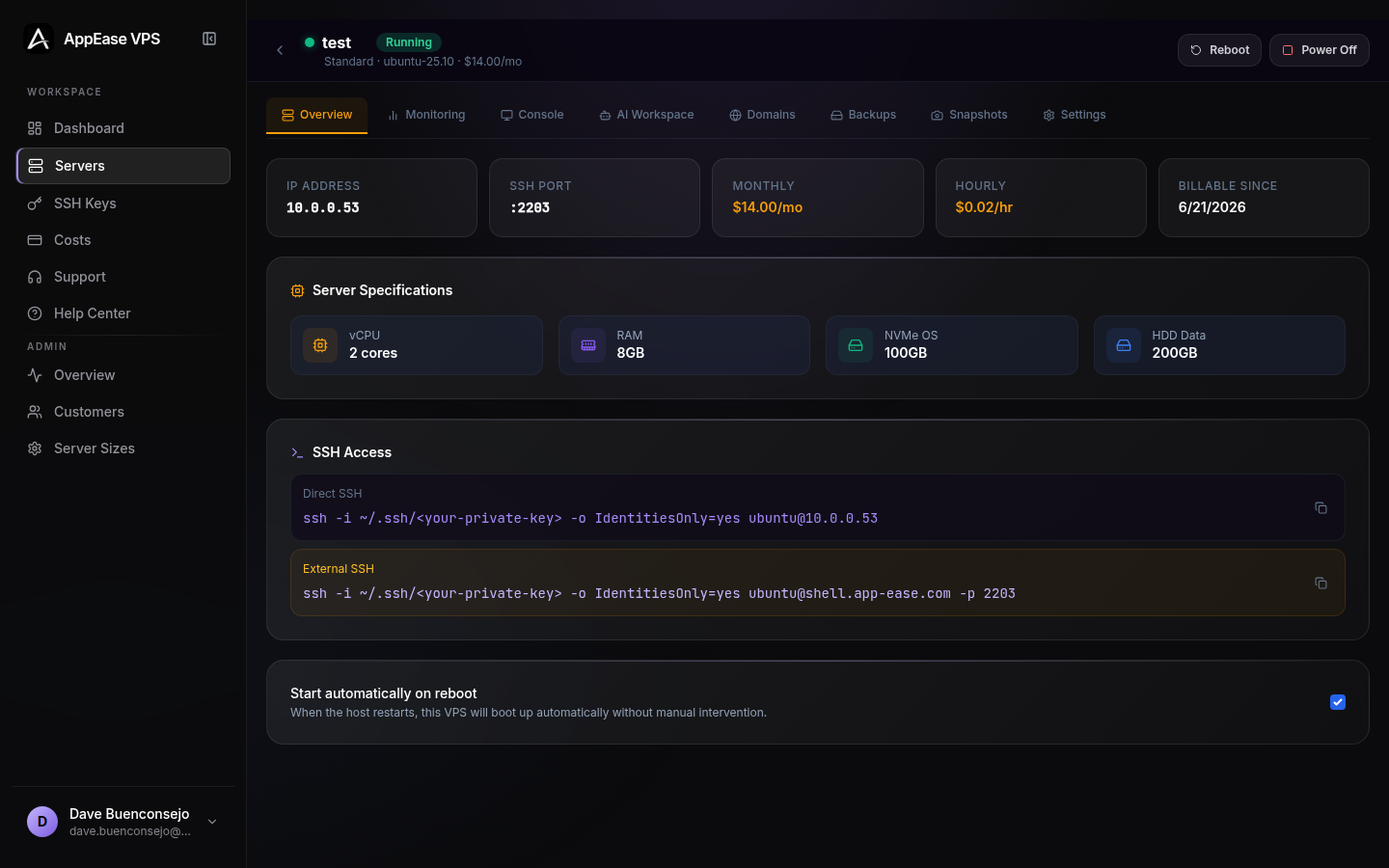Go back using the left chevron arrow
This screenshot has height=868, width=1389.
[280, 50]
